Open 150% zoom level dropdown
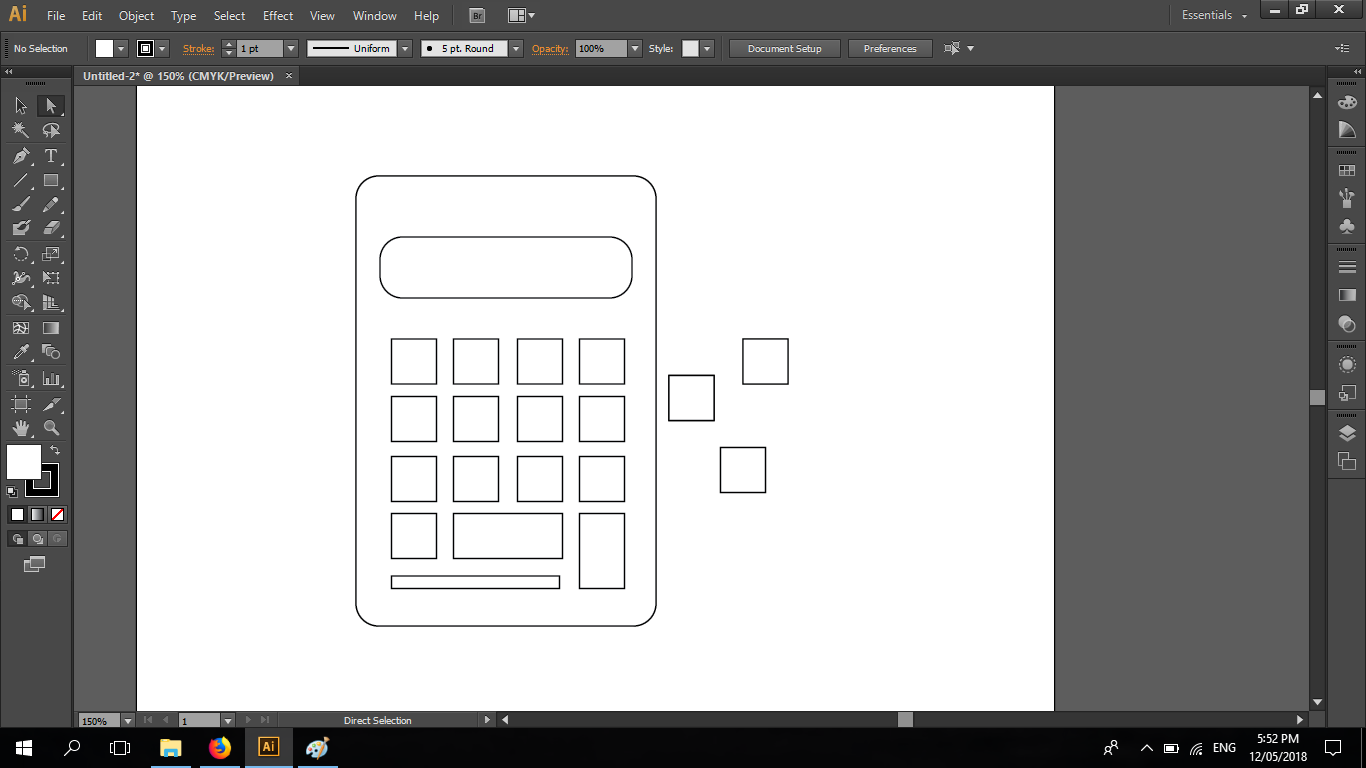1366x768 pixels. pos(127,720)
